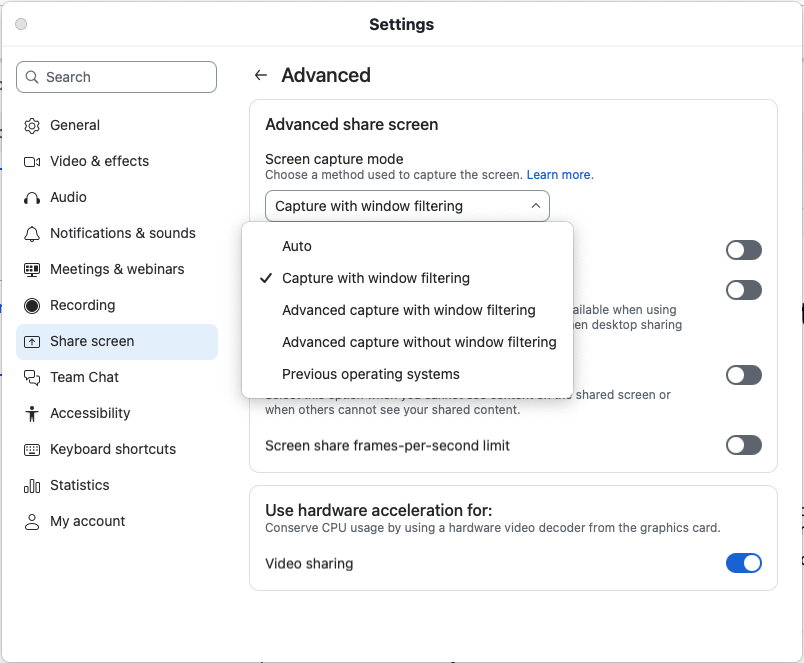Click the Accessibility person icon
The height and width of the screenshot is (663, 804).
[32, 414]
